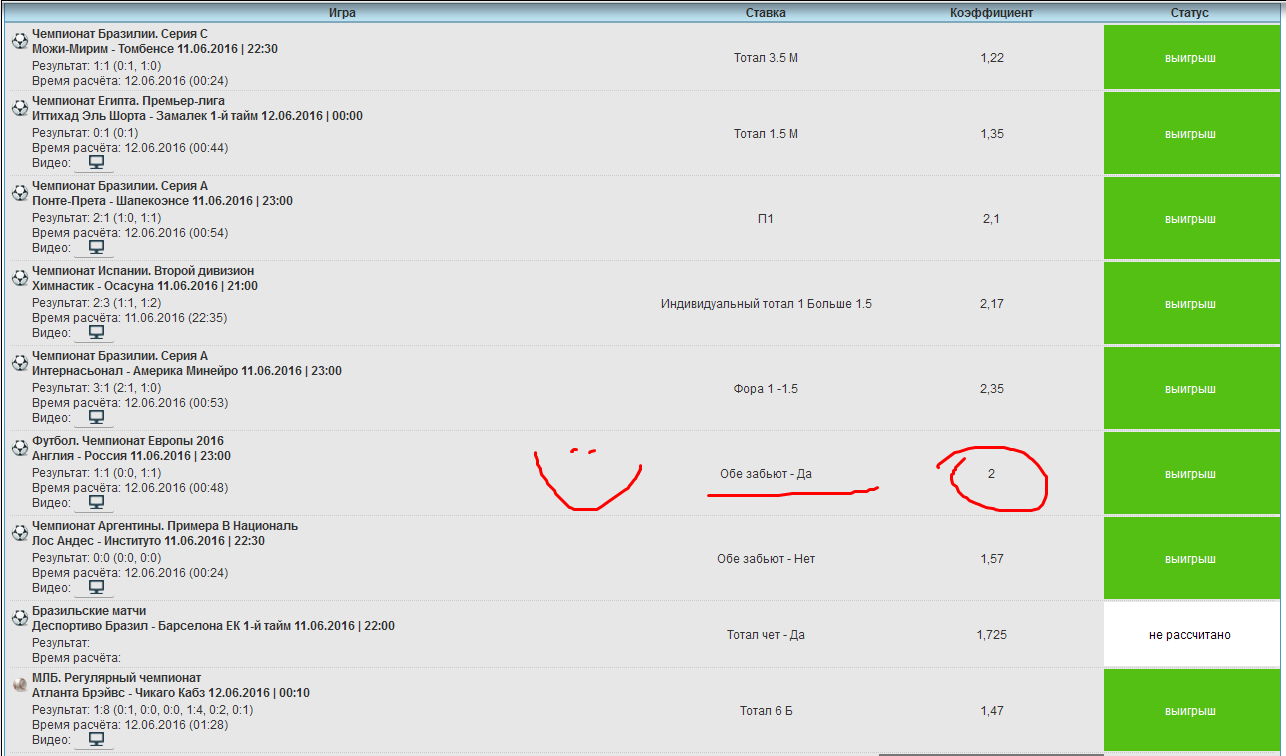Click coefficient value 2,1
Screen dimensions: 1286x756
(x=991, y=219)
